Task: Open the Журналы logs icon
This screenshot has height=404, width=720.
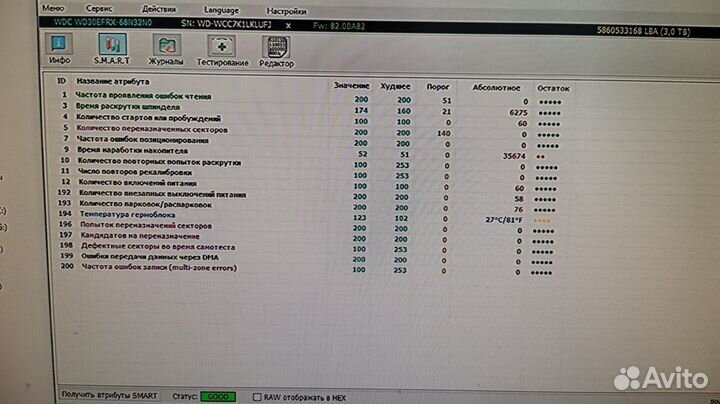Action: 166,50
